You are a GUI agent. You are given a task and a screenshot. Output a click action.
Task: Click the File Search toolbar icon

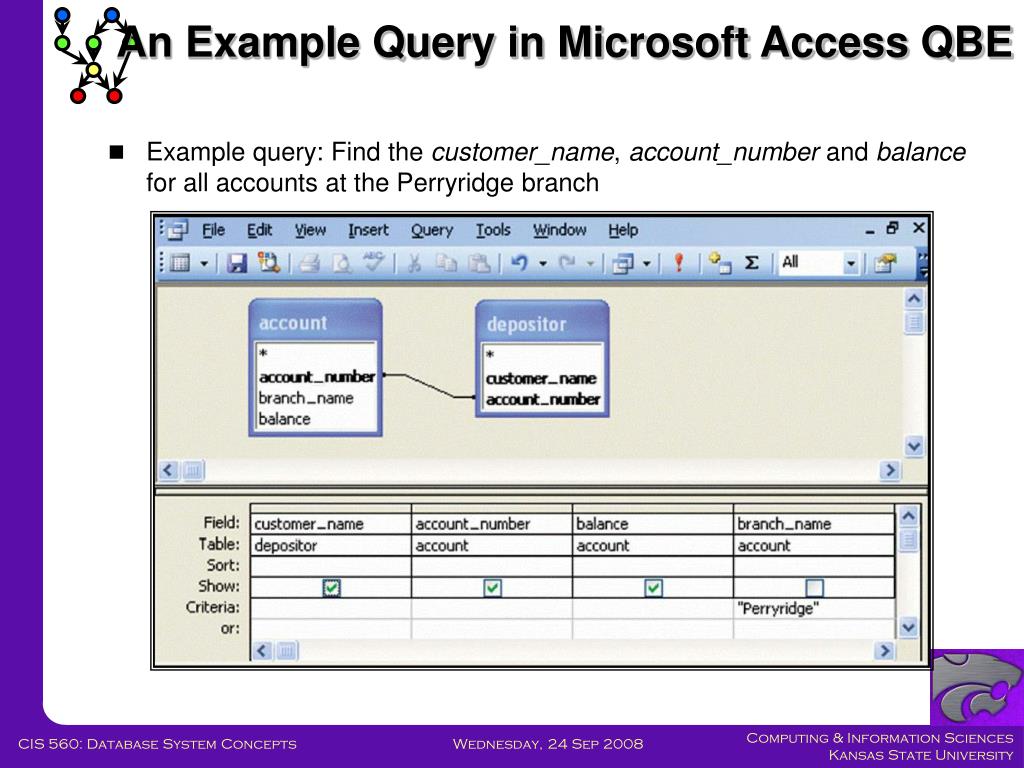point(268,263)
